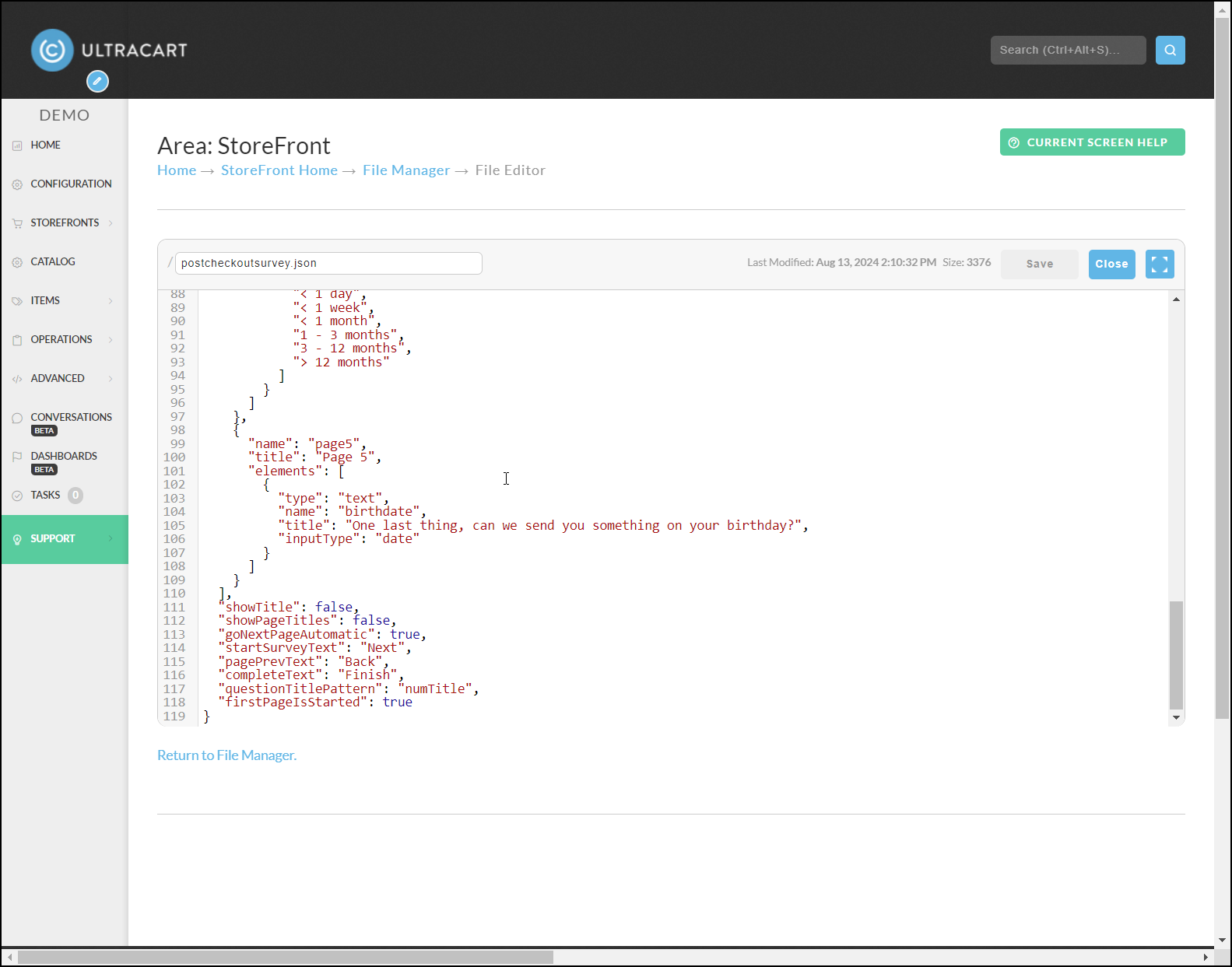Image resolution: width=1232 pixels, height=967 pixels.
Task: Click the UltraCart logo icon
Action: [x=52, y=51]
